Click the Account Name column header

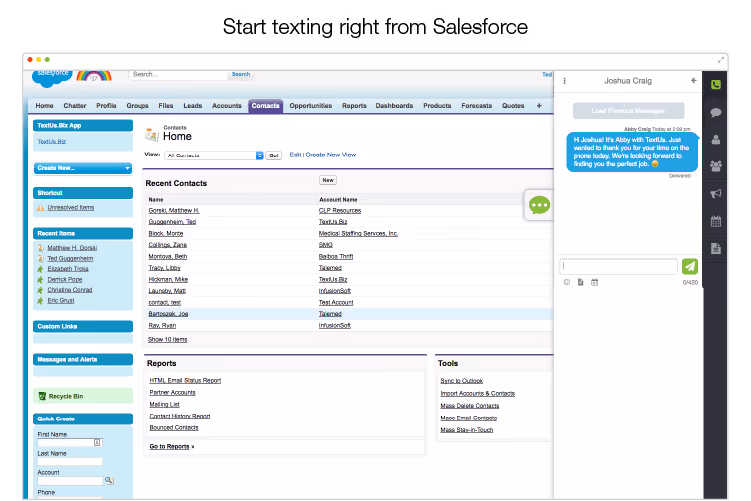338,199
